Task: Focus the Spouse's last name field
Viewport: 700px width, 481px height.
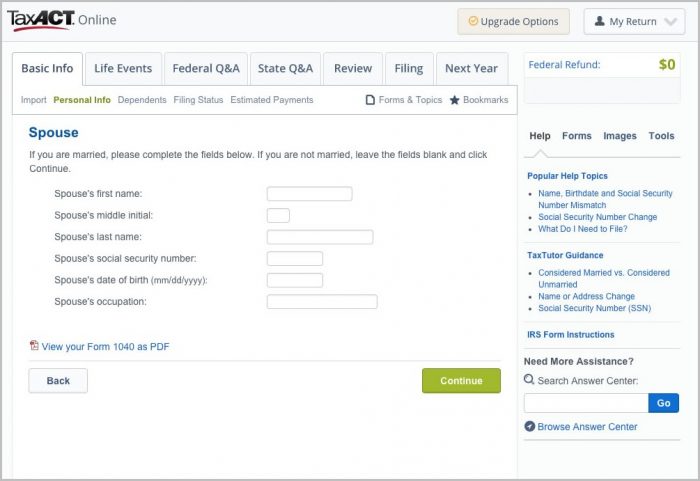Action: (x=320, y=237)
